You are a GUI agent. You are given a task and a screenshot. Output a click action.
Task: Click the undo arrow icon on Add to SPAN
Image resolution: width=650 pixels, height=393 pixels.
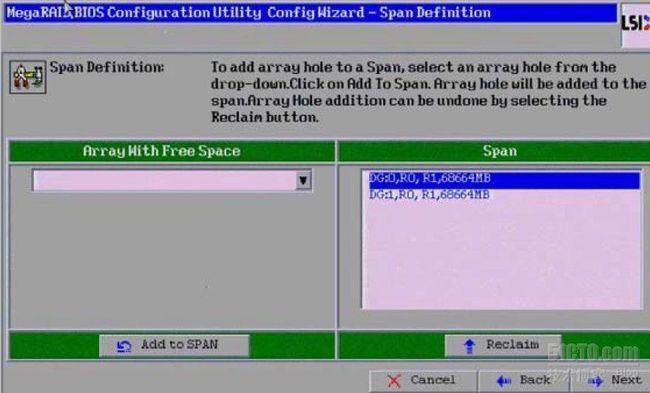coord(124,346)
